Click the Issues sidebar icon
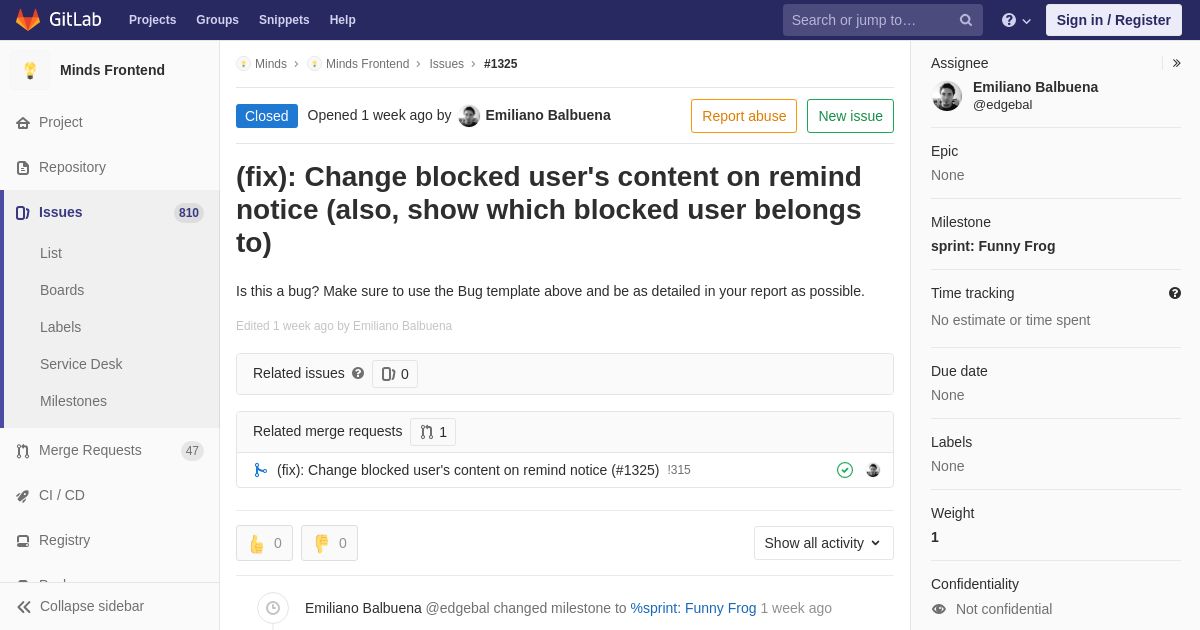This screenshot has height=630, width=1200. point(23,213)
